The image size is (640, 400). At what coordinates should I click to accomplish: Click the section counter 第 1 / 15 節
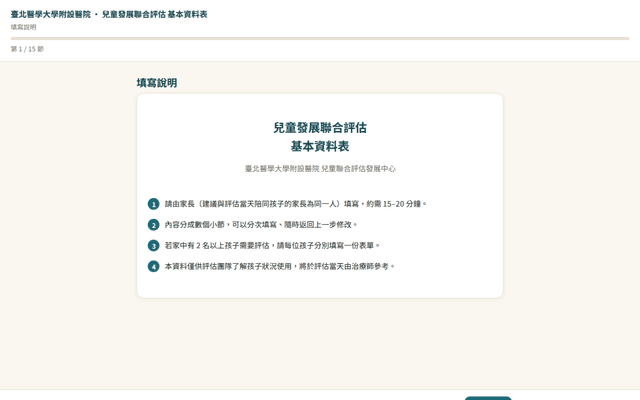tap(27, 49)
